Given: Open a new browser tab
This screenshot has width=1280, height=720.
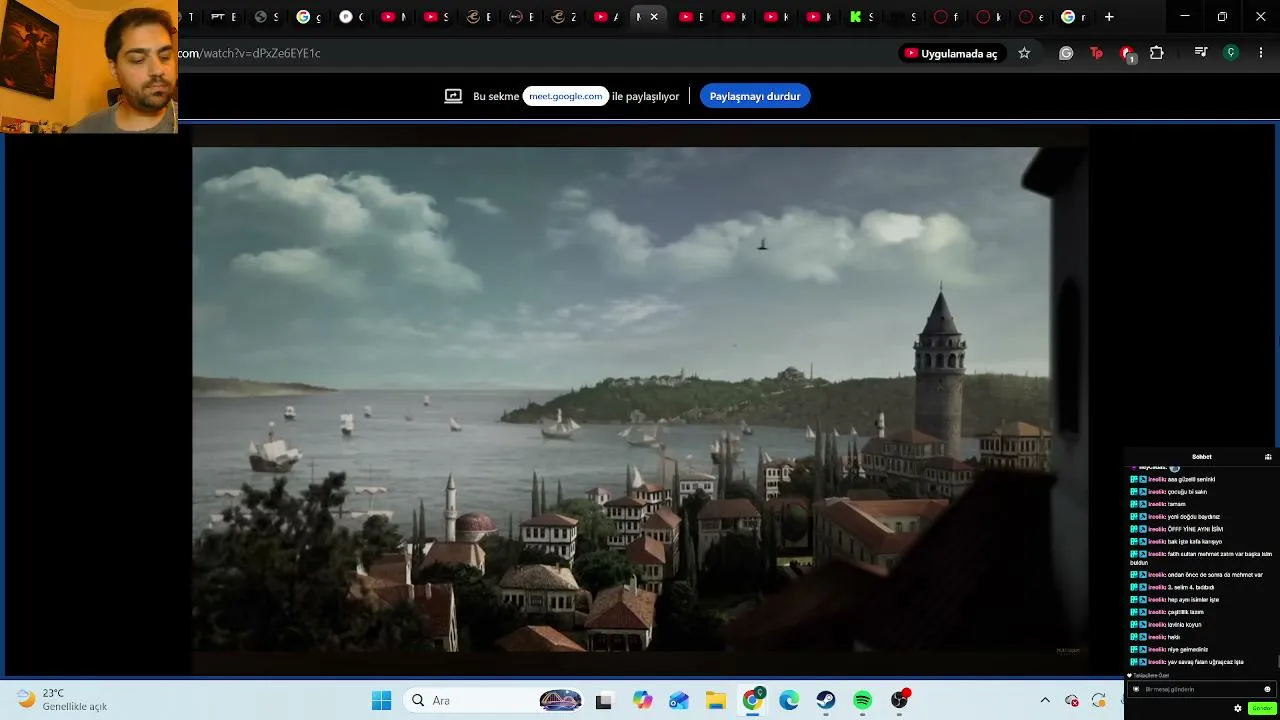Looking at the screenshot, I should (x=1109, y=17).
